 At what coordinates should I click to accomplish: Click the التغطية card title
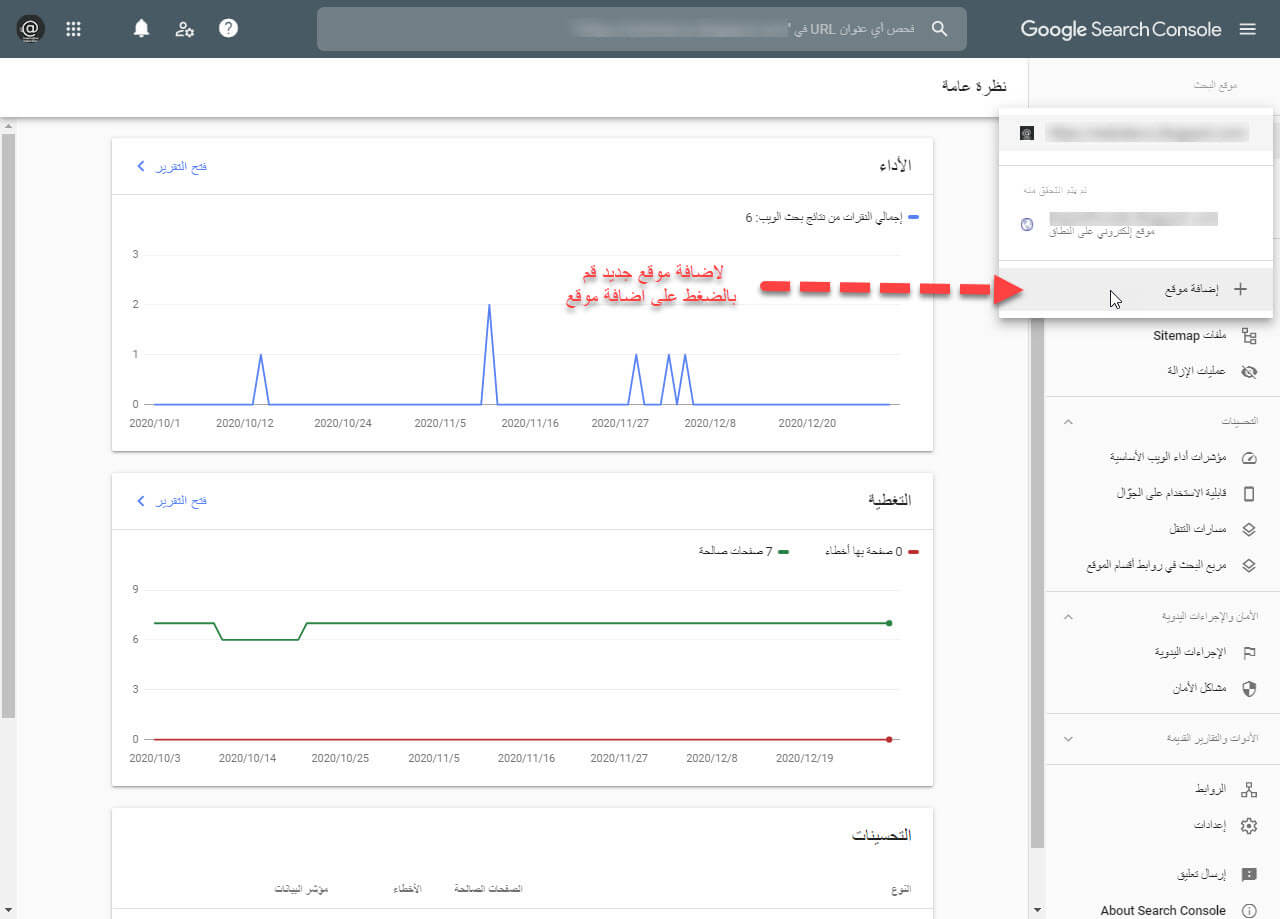click(x=889, y=499)
